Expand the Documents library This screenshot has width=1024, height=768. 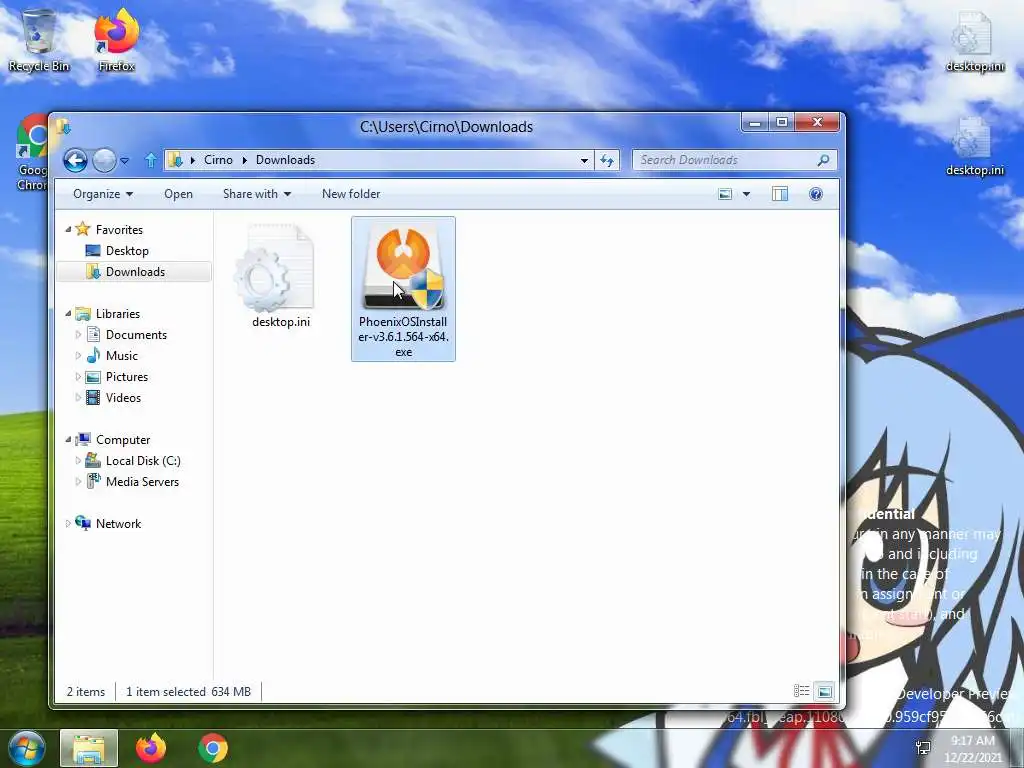point(78,334)
